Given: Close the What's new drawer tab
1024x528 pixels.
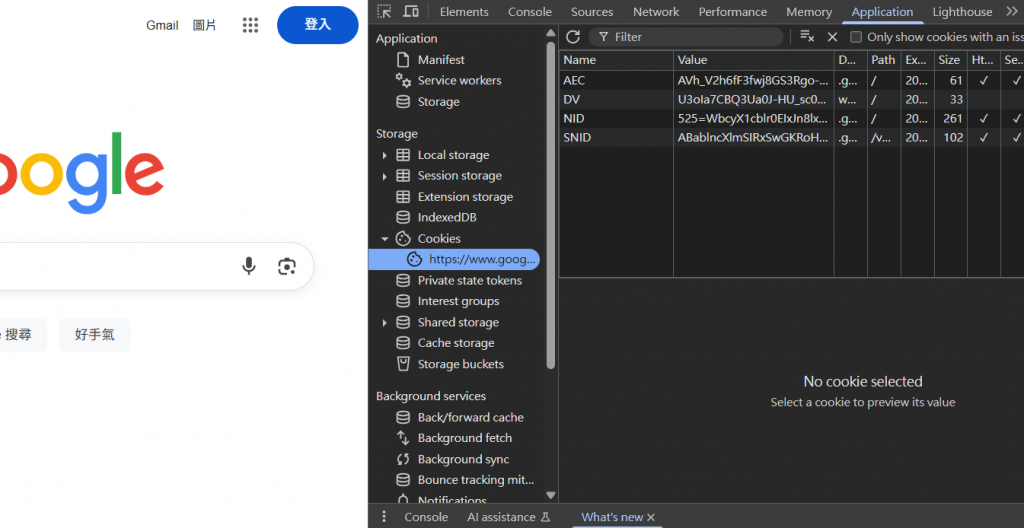Looking at the screenshot, I should click(x=650, y=518).
